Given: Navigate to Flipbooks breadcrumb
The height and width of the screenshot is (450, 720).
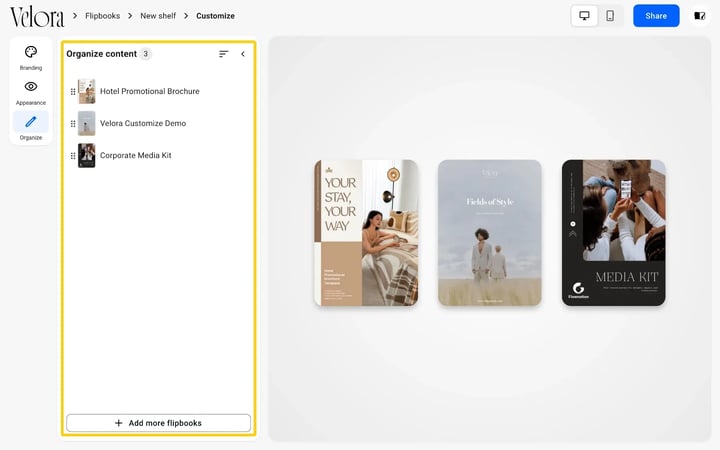Looking at the screenshot, I should pyautogui.click(x=102, y=16).
